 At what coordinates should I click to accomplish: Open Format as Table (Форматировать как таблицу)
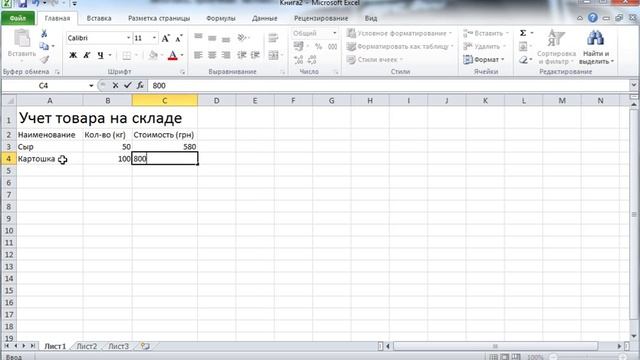pos(400,47)
